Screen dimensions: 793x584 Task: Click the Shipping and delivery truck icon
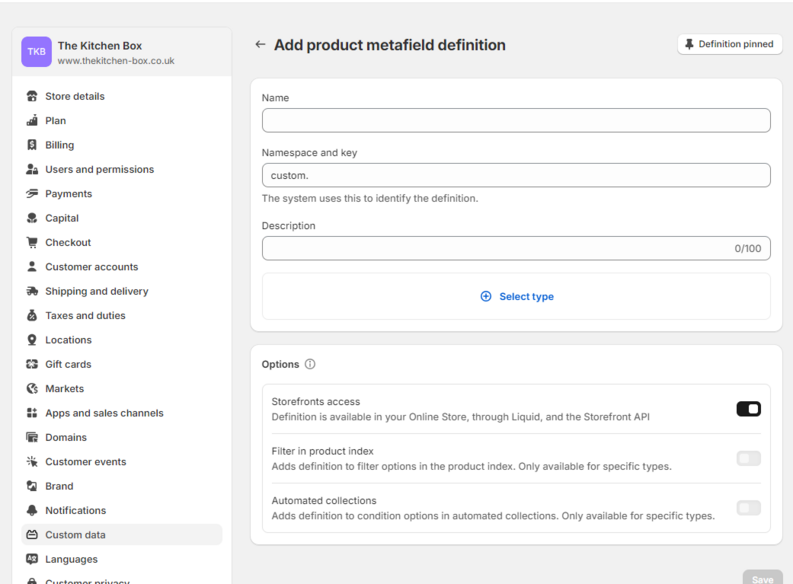(x=32, y=291)
